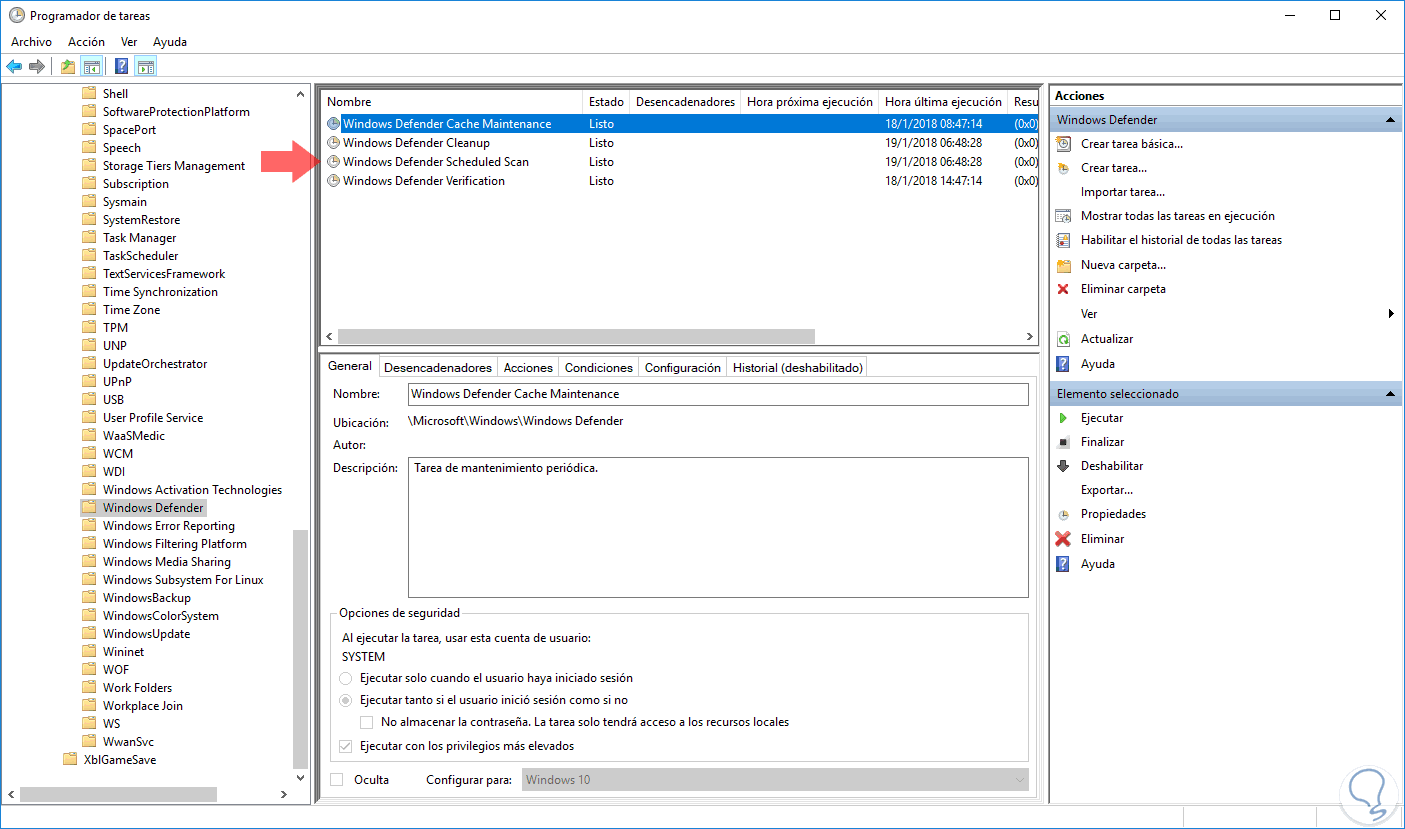Select the UpdateOrchestrator folder in the tree
1405x829 pixels.
click(x=155, y=364)
